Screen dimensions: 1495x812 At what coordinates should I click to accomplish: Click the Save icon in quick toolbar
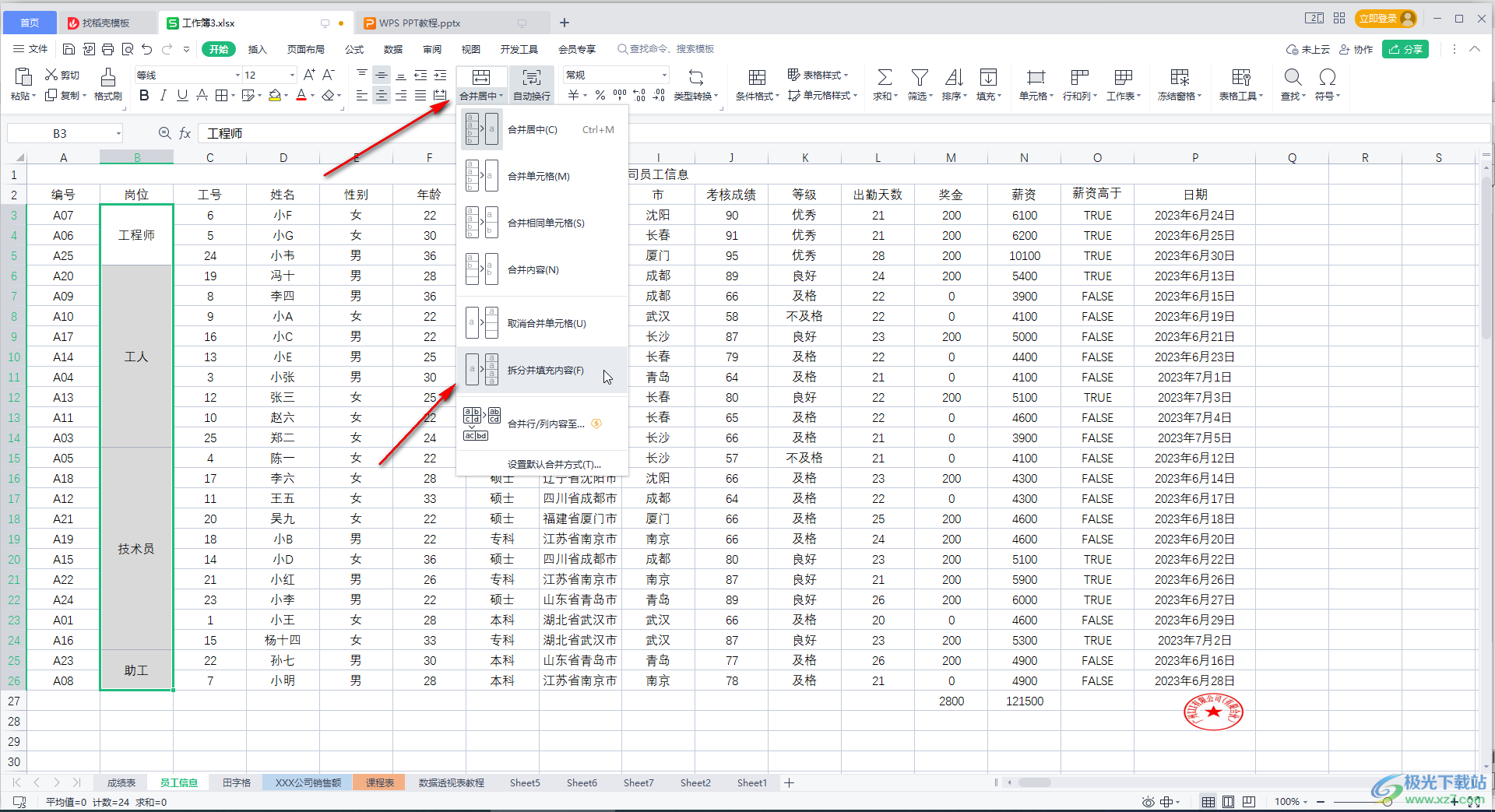69,49
